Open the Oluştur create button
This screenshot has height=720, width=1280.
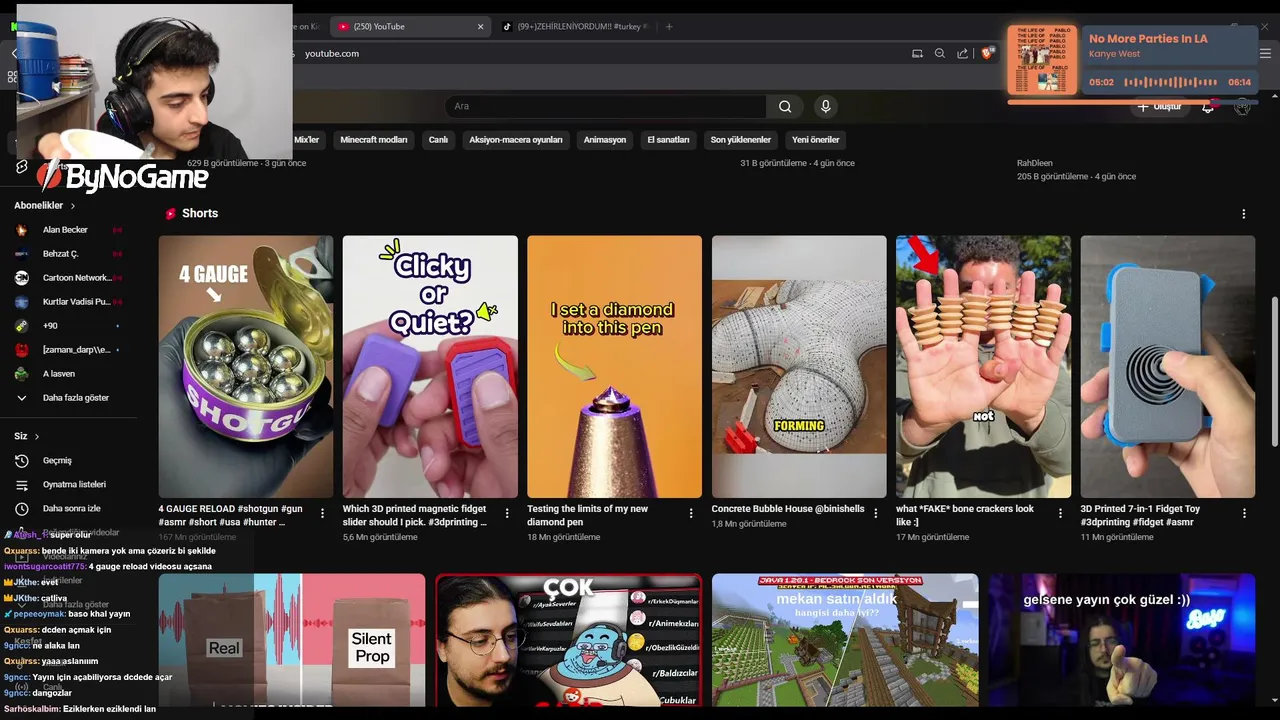pos(1159,107)
